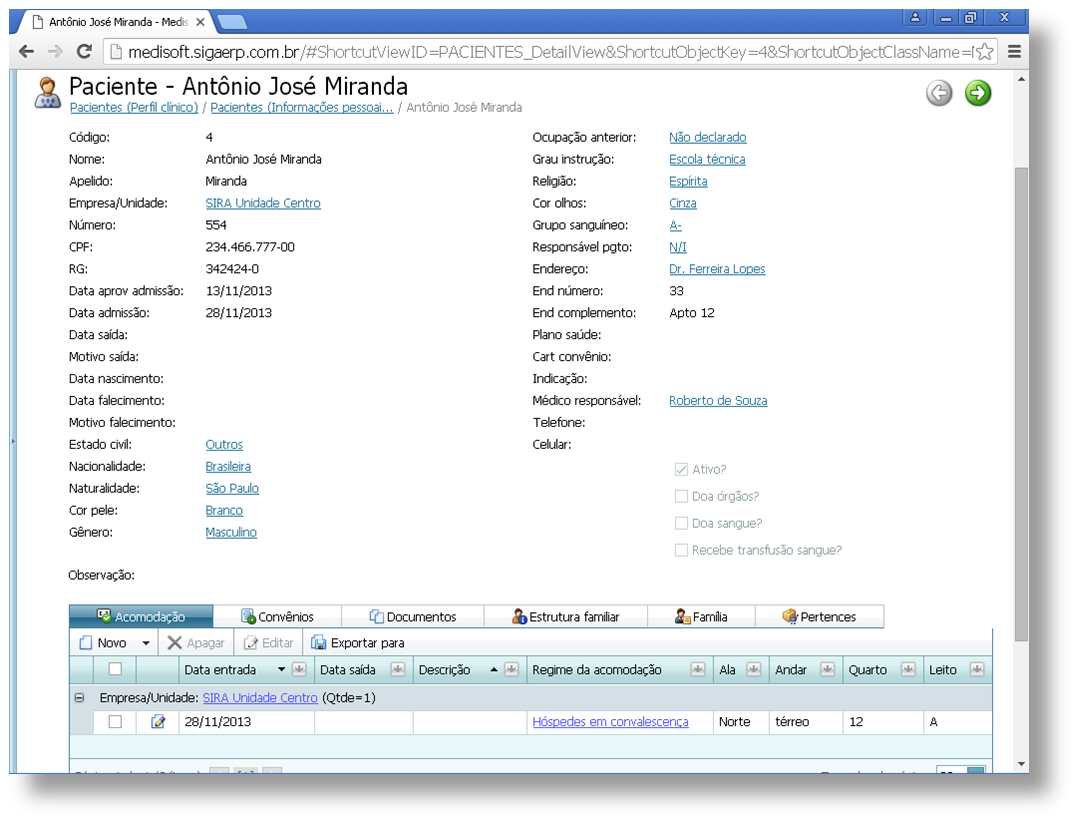Switch to the Família tab
Viewport: 1078px width, 823px height.
click(701, 617)
